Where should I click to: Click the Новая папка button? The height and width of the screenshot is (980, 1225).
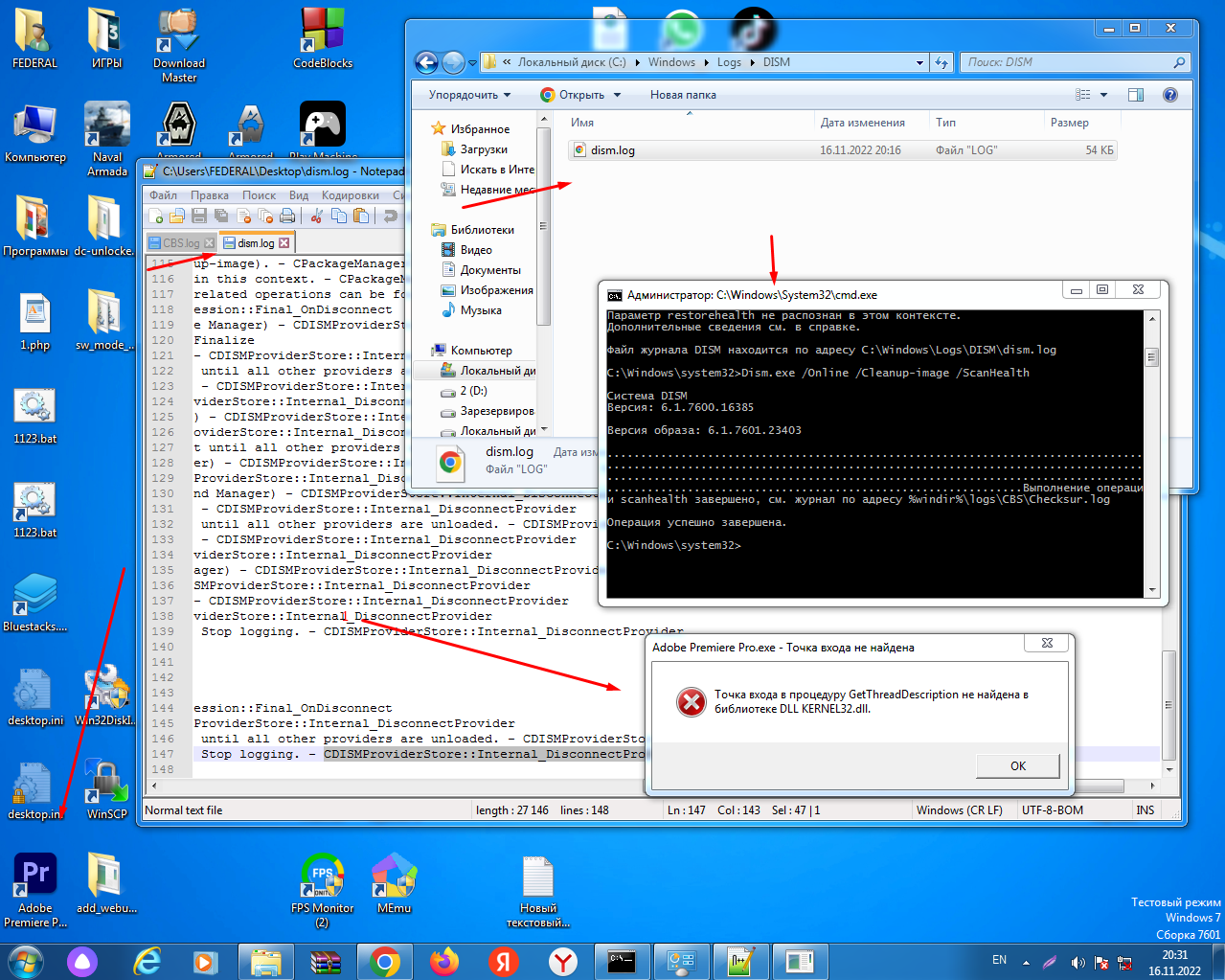coord(683,95)
